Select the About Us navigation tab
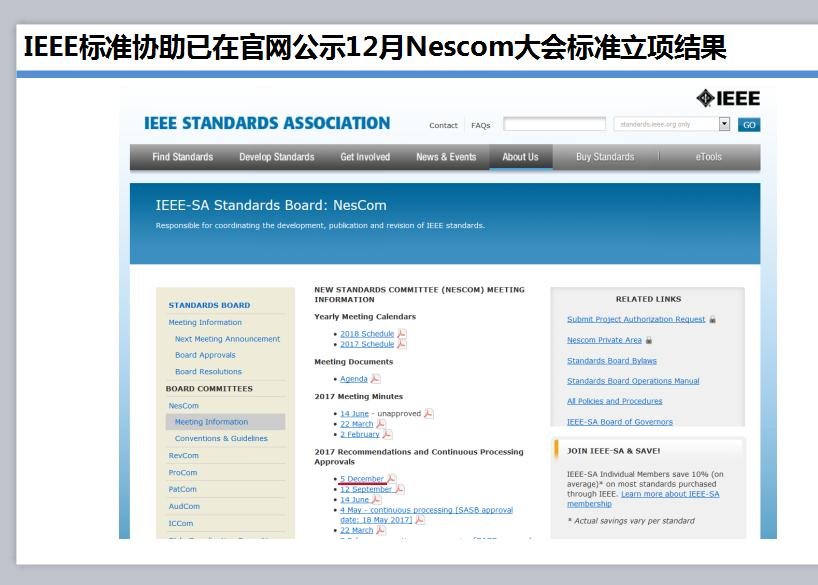The image size is (818, 585). (520, 157)
